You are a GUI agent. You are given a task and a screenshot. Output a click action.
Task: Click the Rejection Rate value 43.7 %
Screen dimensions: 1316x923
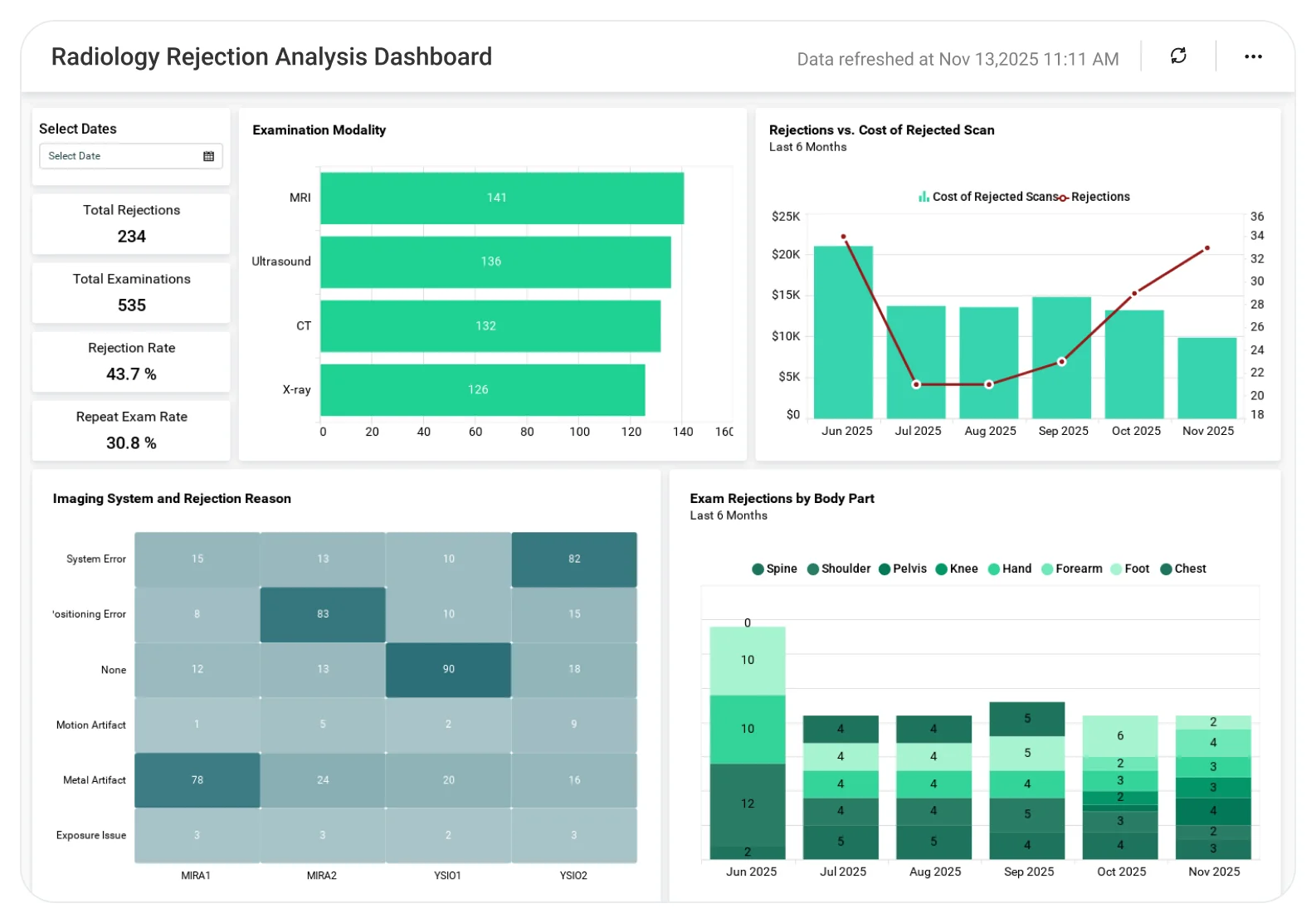click(131, 374)
